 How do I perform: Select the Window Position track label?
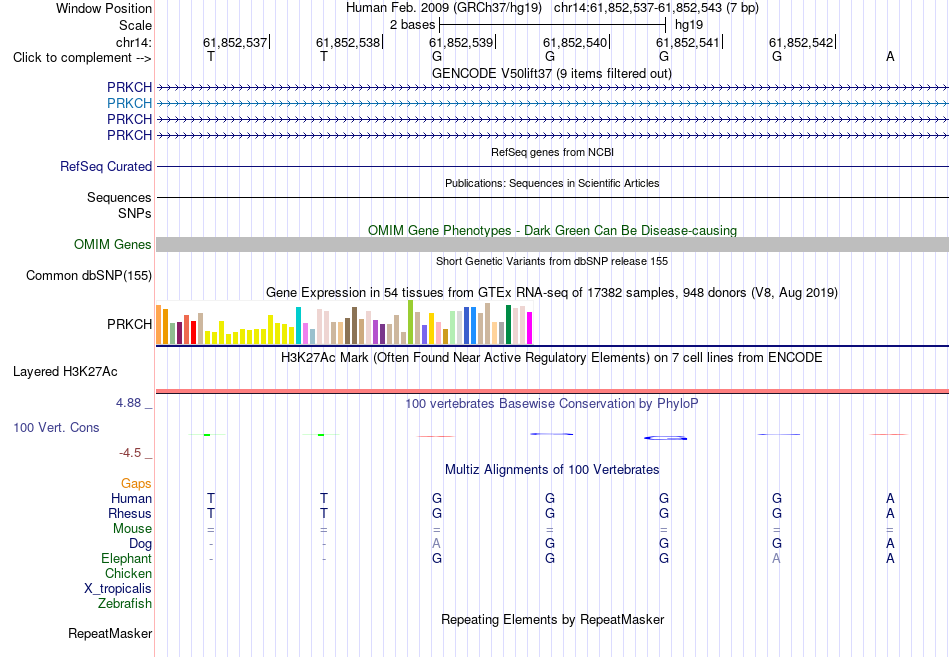pyautogui.click(x=104, y=8)
